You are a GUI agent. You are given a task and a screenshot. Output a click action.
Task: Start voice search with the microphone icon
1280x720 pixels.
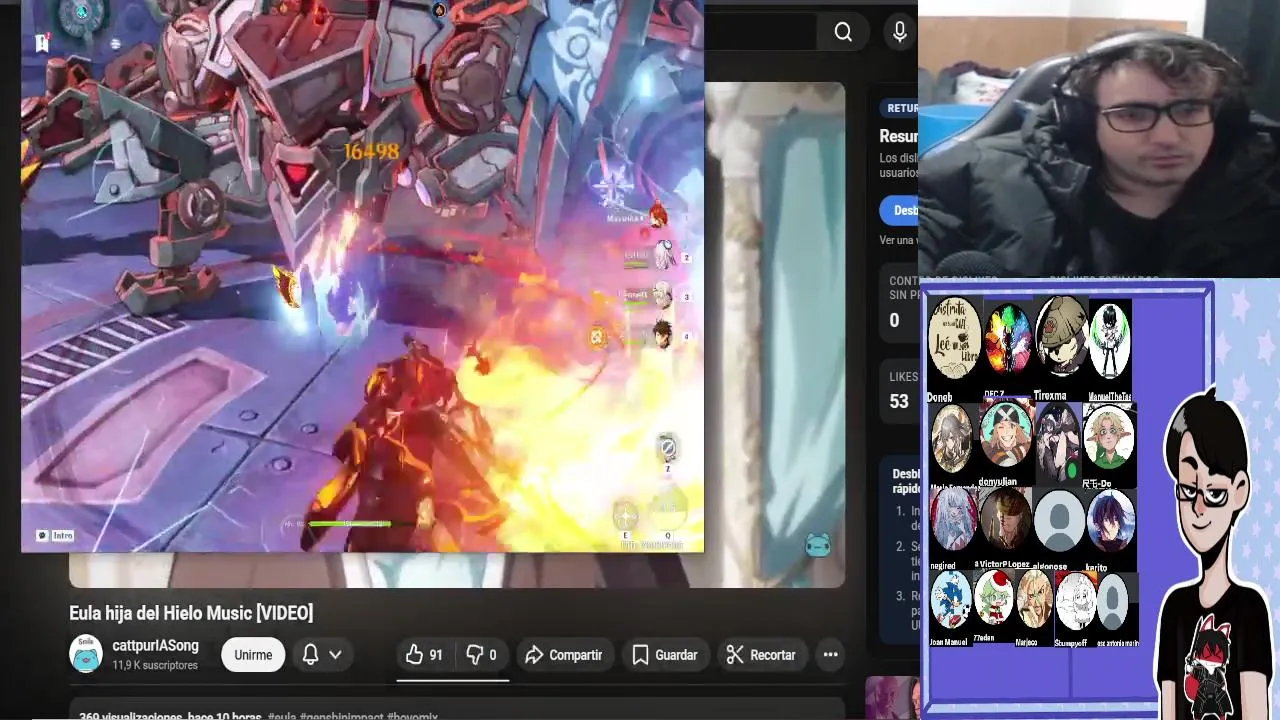click(x=900, y=33)
